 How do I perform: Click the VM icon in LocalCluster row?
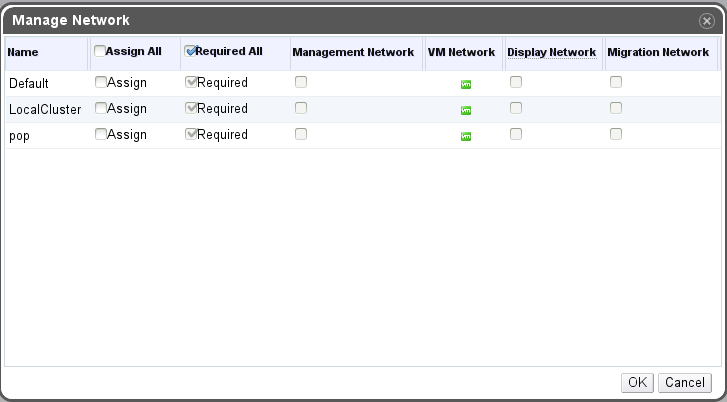click(465, 110)
